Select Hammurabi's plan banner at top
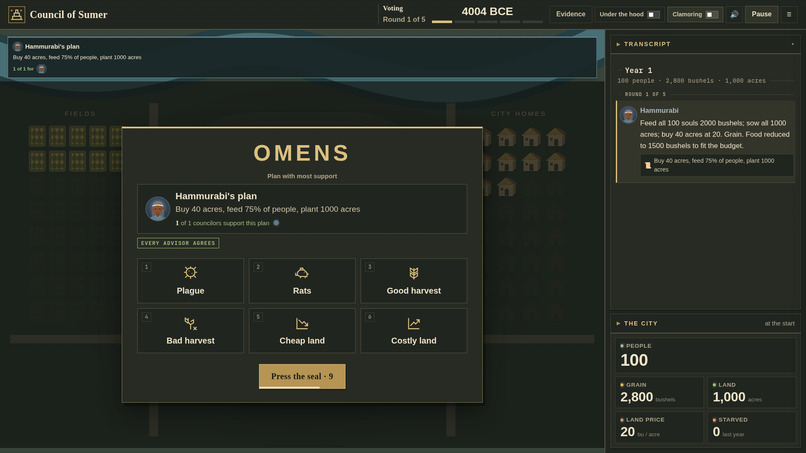The width and height of the screenshot is (806, 453). pyautogui.click(x=302, y=57)
